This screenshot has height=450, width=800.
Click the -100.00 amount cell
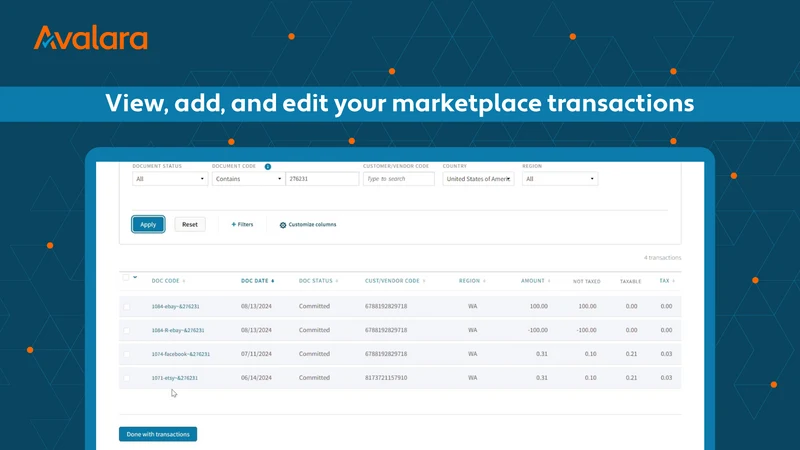[537, 331]
